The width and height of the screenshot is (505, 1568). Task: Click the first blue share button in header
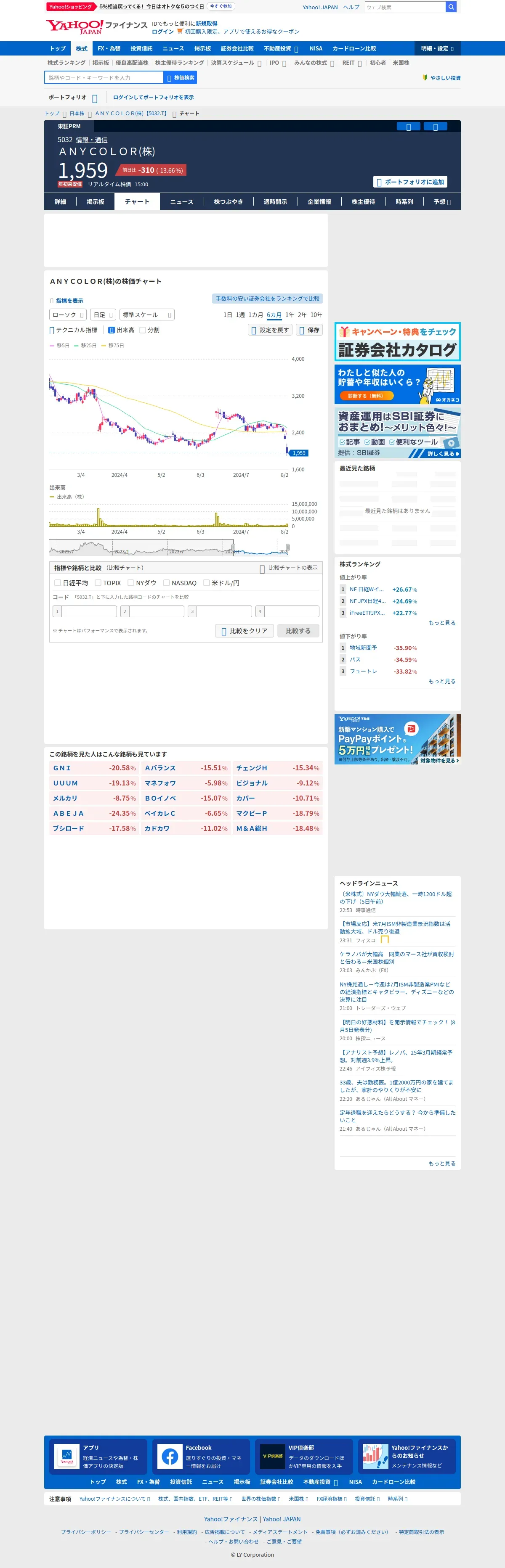click(x=408, y=127)
